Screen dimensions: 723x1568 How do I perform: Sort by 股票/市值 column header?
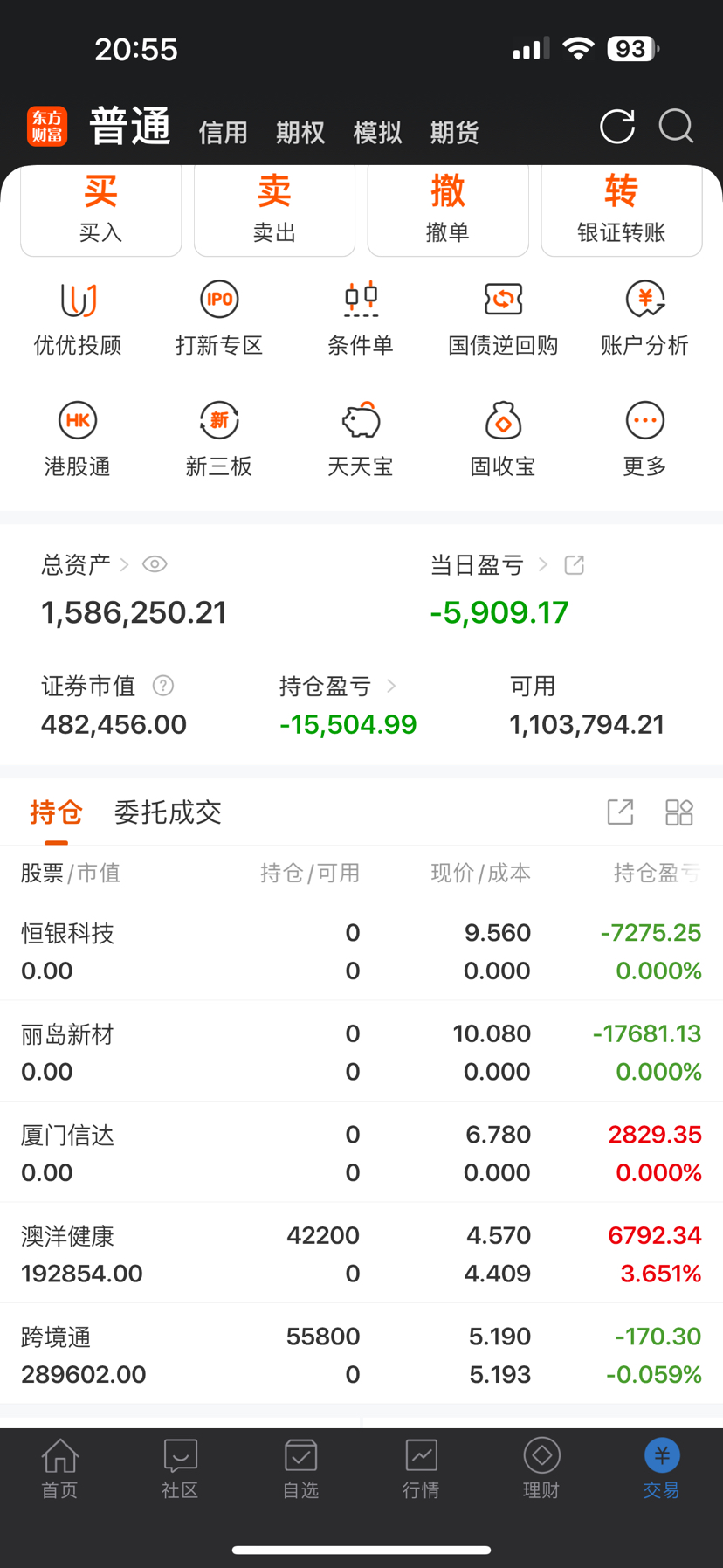[71, 874]
